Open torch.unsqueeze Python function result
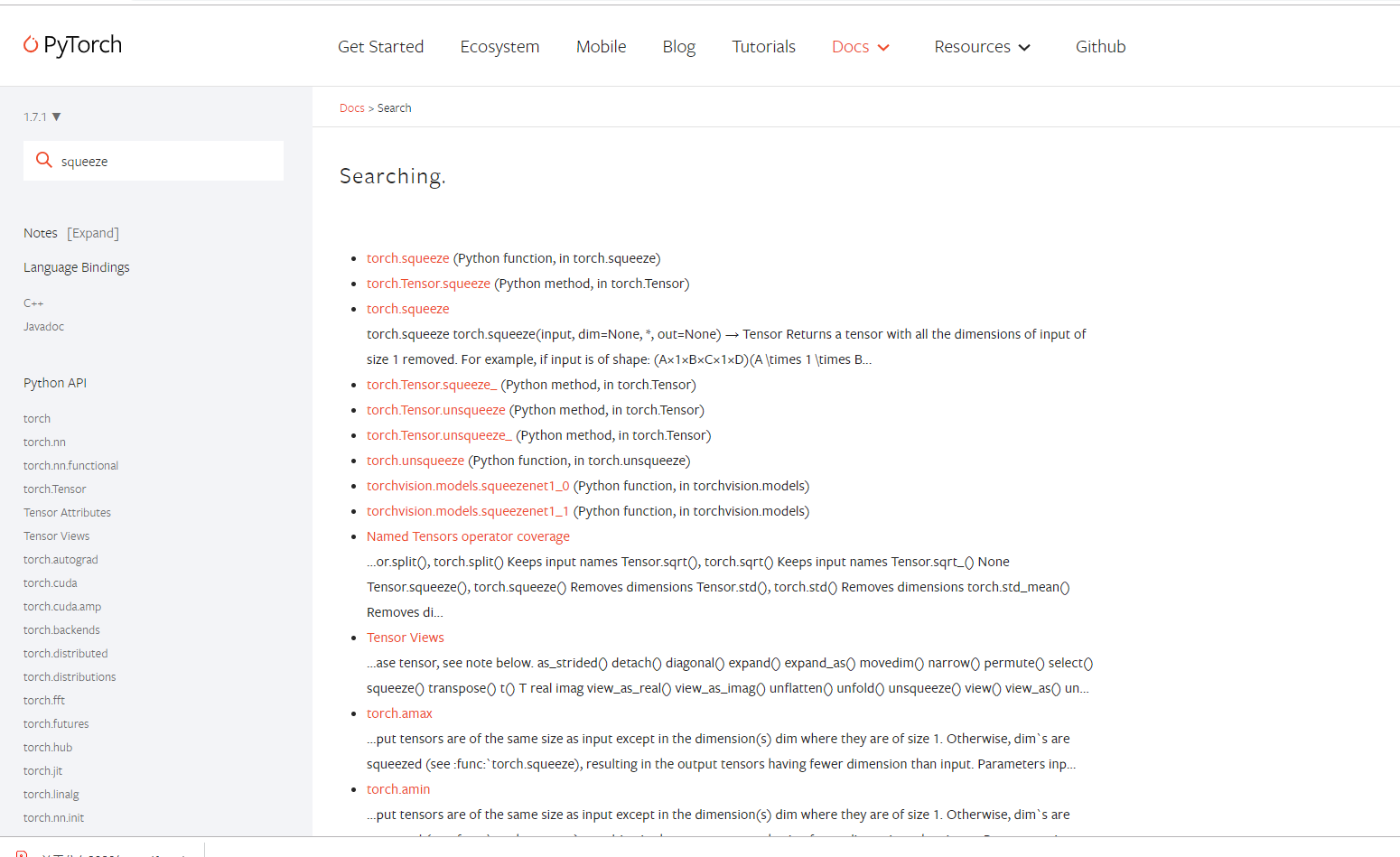1400x857 pixels. coord(415,461)
